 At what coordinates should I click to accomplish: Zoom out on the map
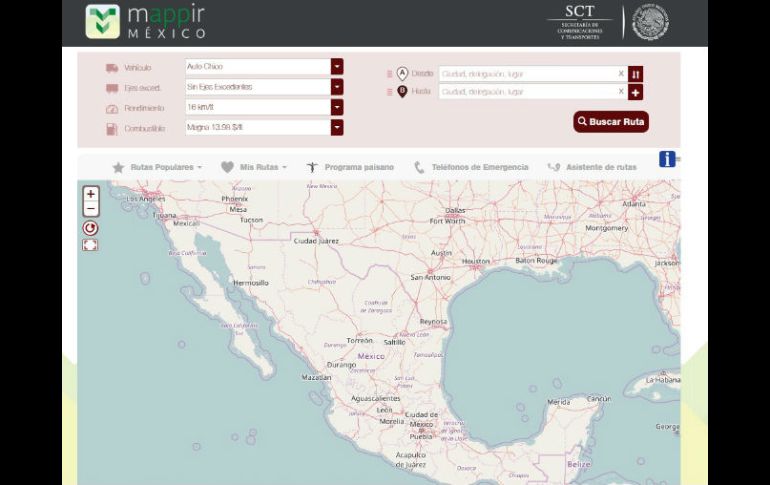(x=91, y=209)
